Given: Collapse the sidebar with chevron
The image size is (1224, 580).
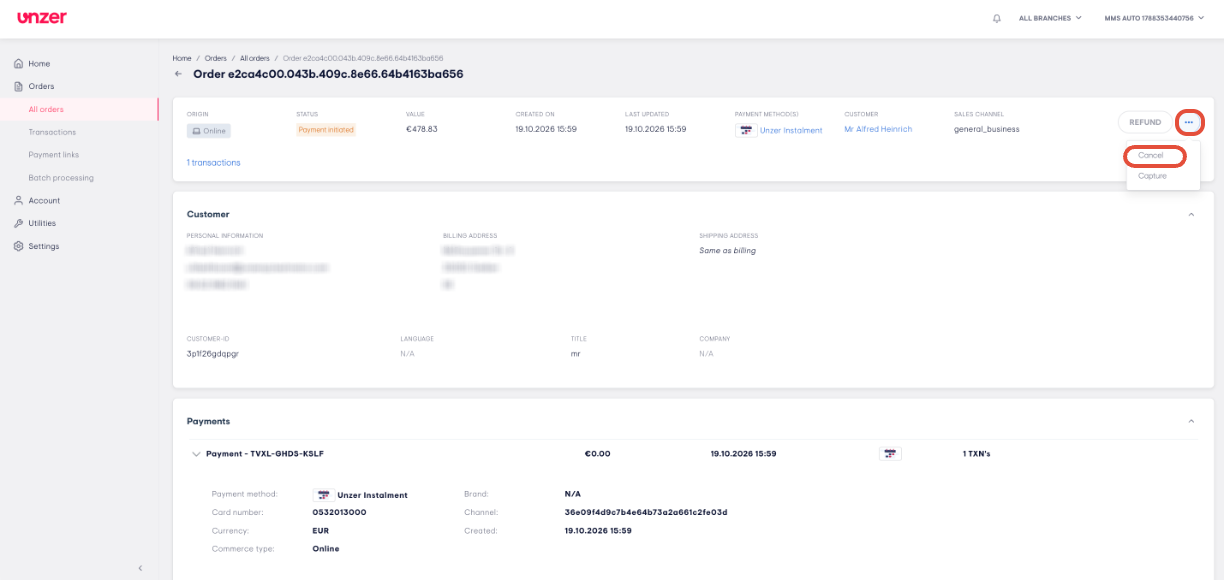Looking at the screenshot, I should (x=140, y=568).
